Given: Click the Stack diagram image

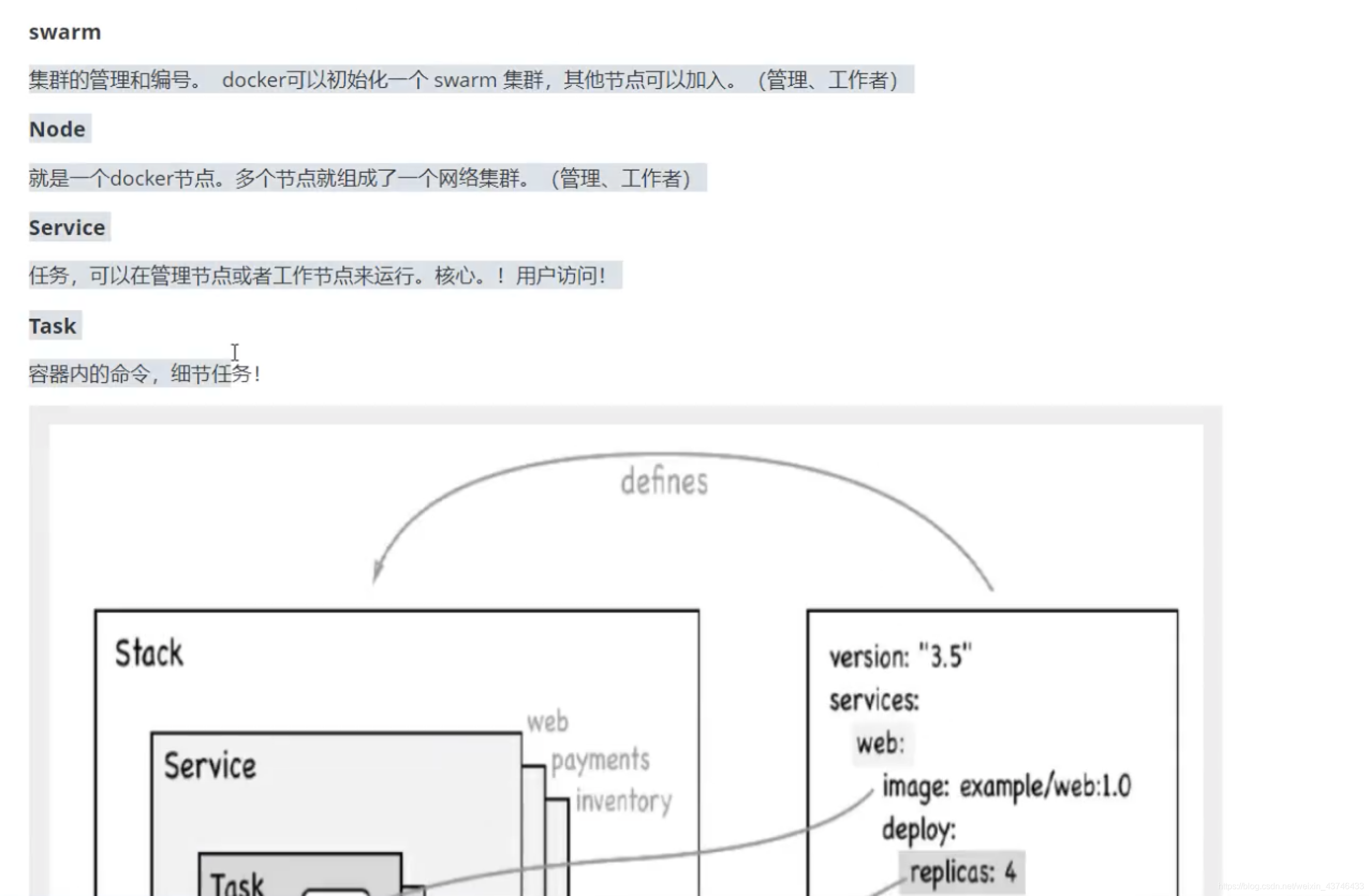Looking at the screenshot, I should click(626, 651).
